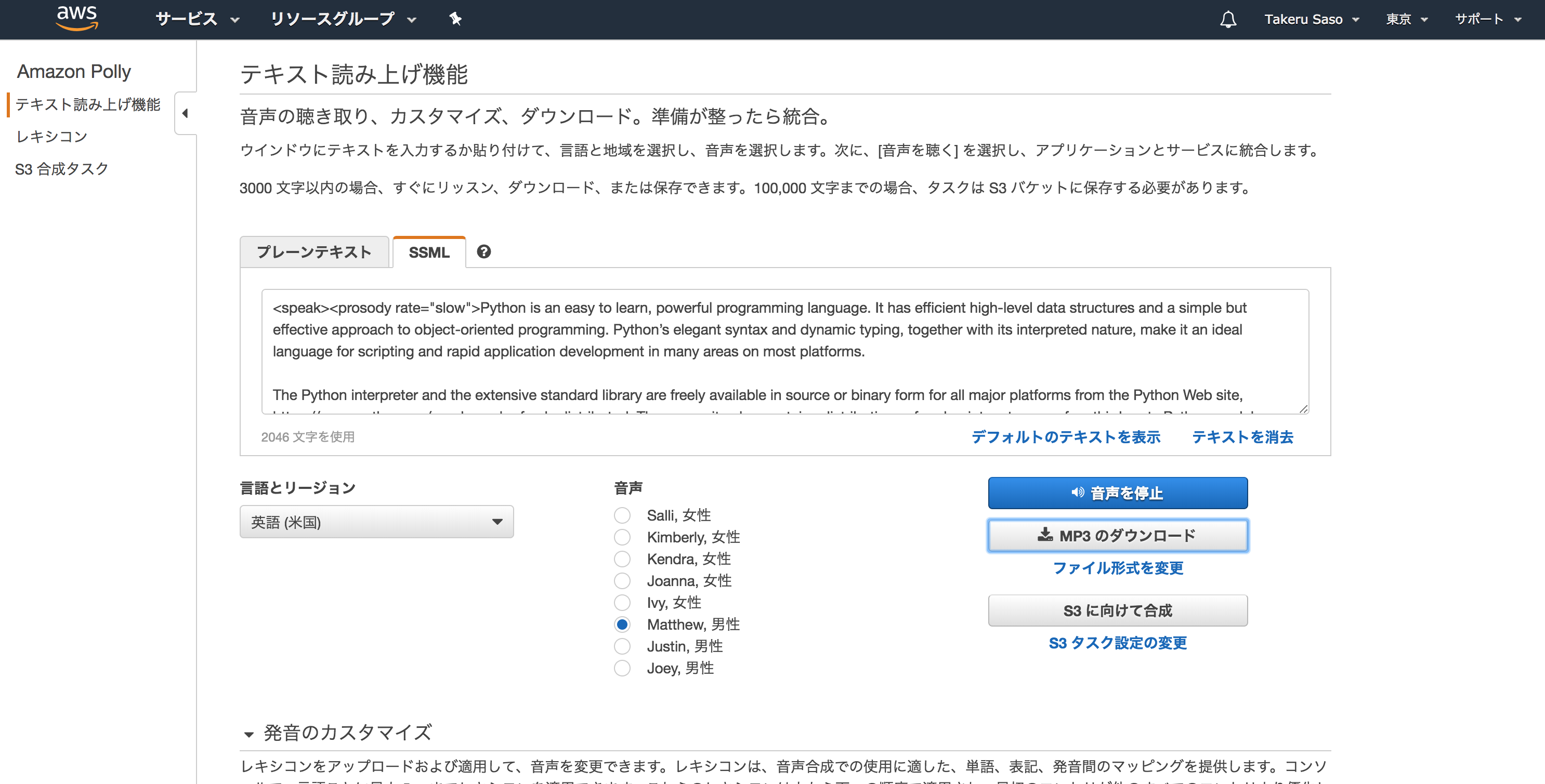Screen dimensions: 1545x784
Task: Click the AWS logo home icon
Action: click(x=77, y=18)
